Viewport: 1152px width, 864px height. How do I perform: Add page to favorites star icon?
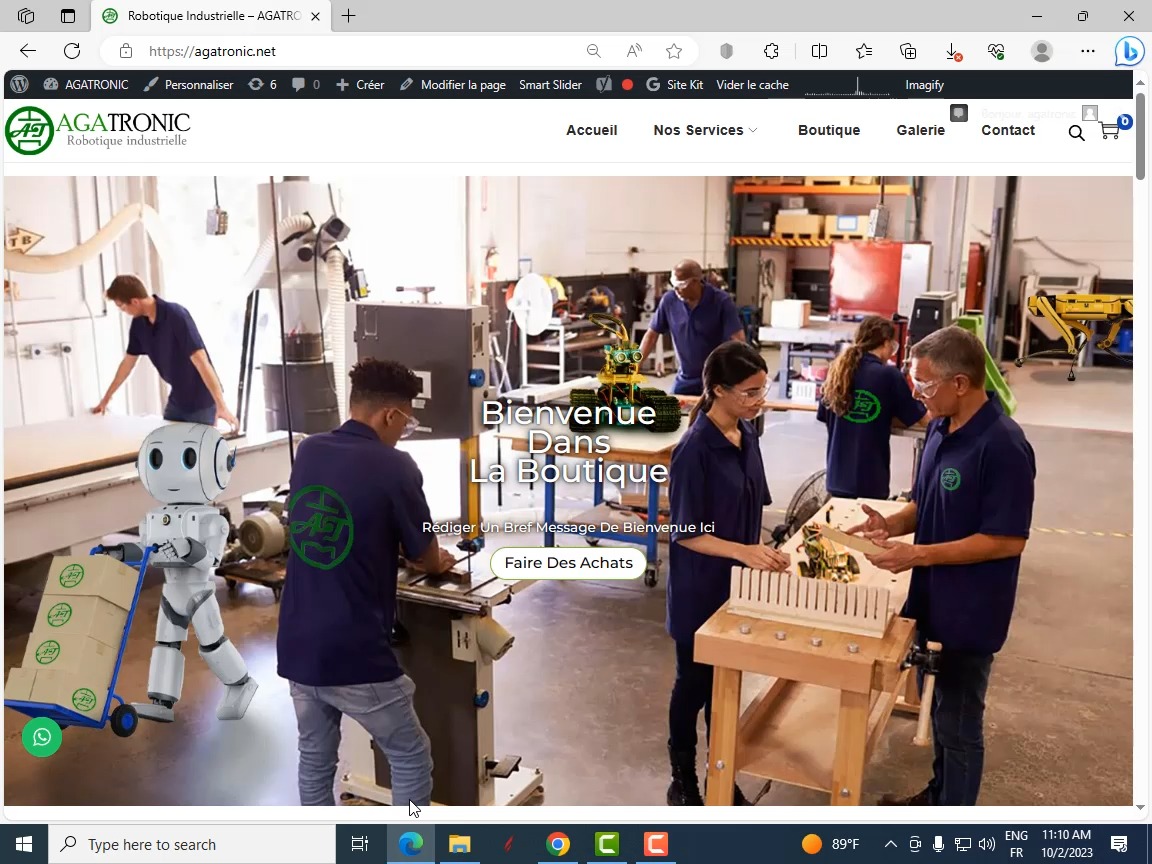(674, 51)
